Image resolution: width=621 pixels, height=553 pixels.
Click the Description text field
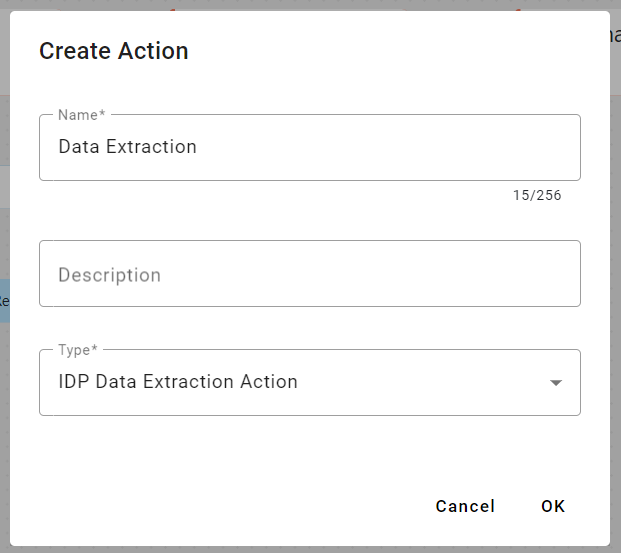click(309, 274)
